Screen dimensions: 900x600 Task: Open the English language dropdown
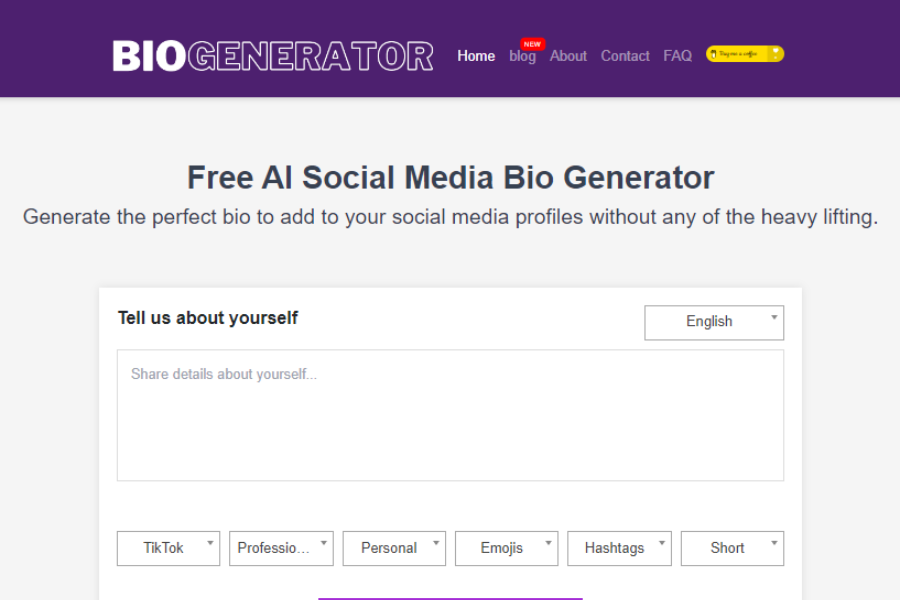pos(713,322)
